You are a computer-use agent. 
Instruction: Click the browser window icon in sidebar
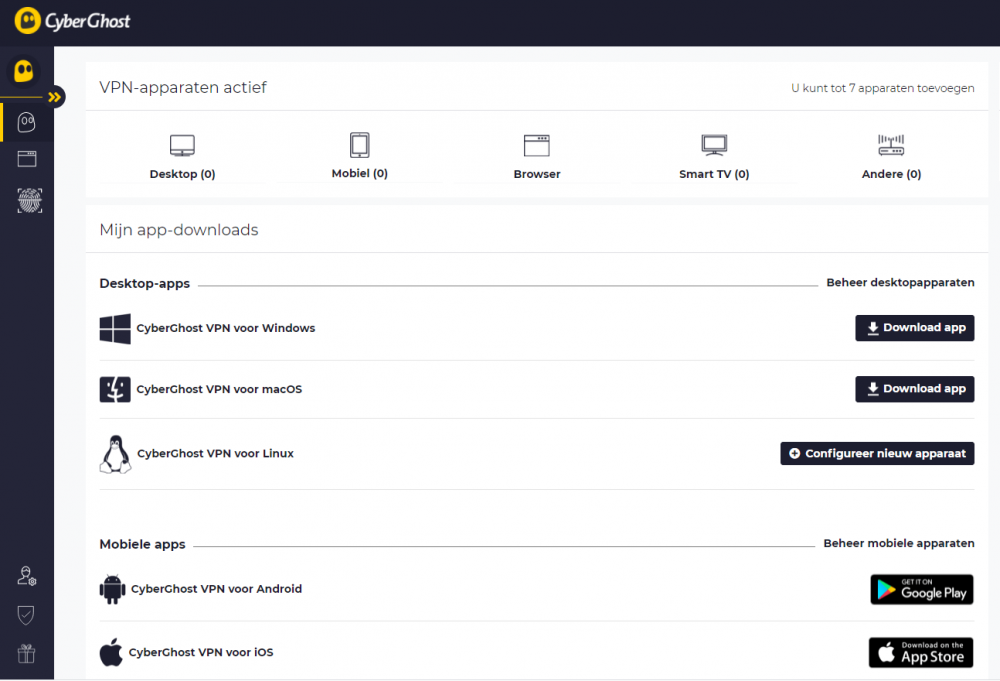tap(27, 159)
